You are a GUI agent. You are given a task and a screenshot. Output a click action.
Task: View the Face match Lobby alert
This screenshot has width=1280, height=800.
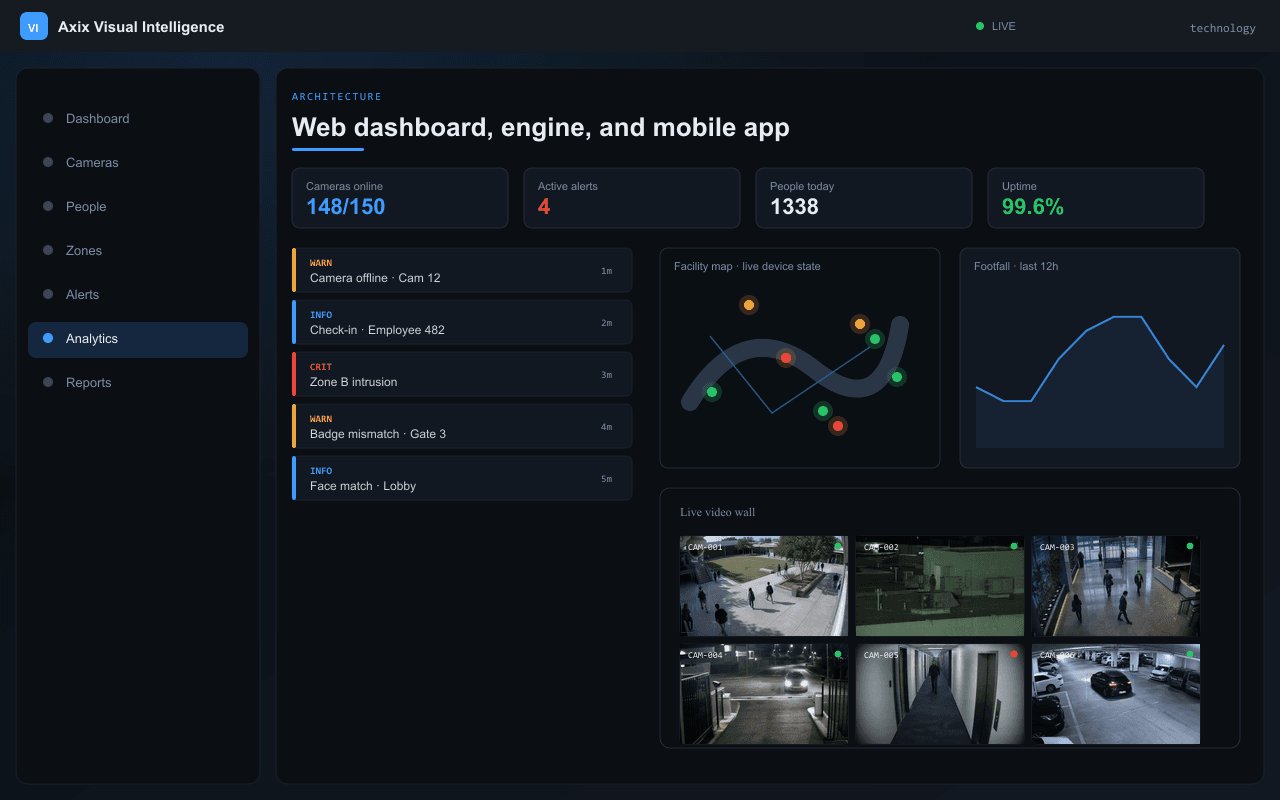[462, 478]
